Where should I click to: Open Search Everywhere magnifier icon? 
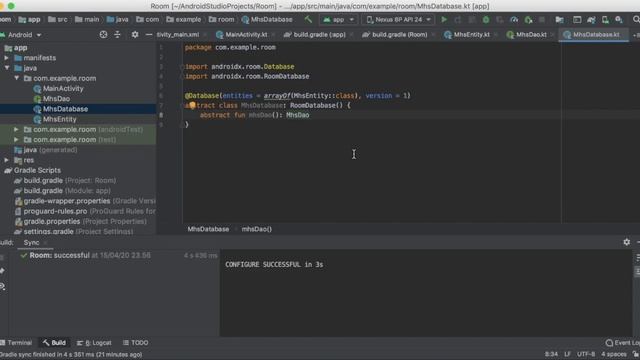tap(636, 19)
